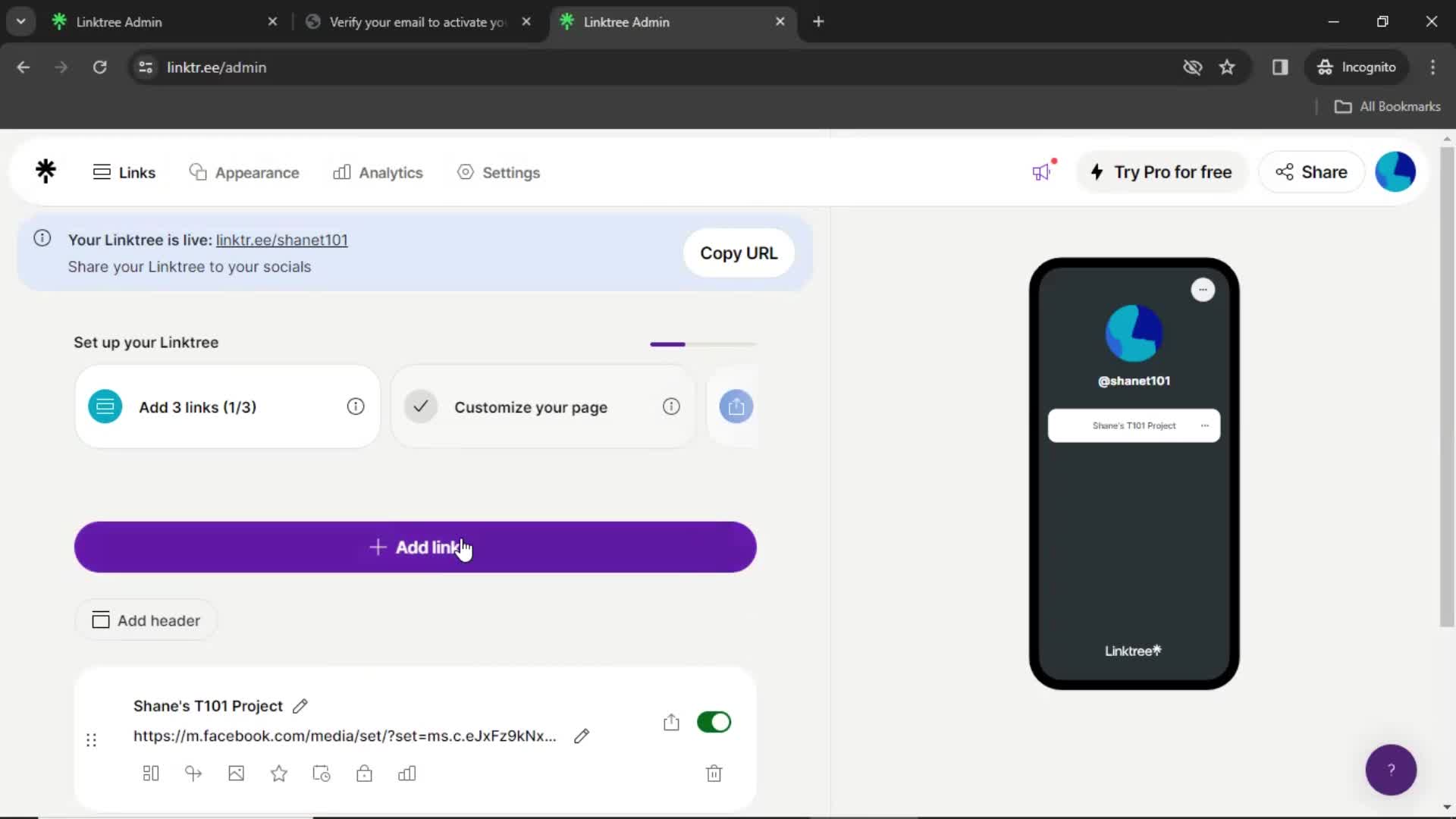Viewport: 1456px width, 819px height.
Task: Open the linktr.ee/shanet101 link
Action: click(x=281, y=240)
